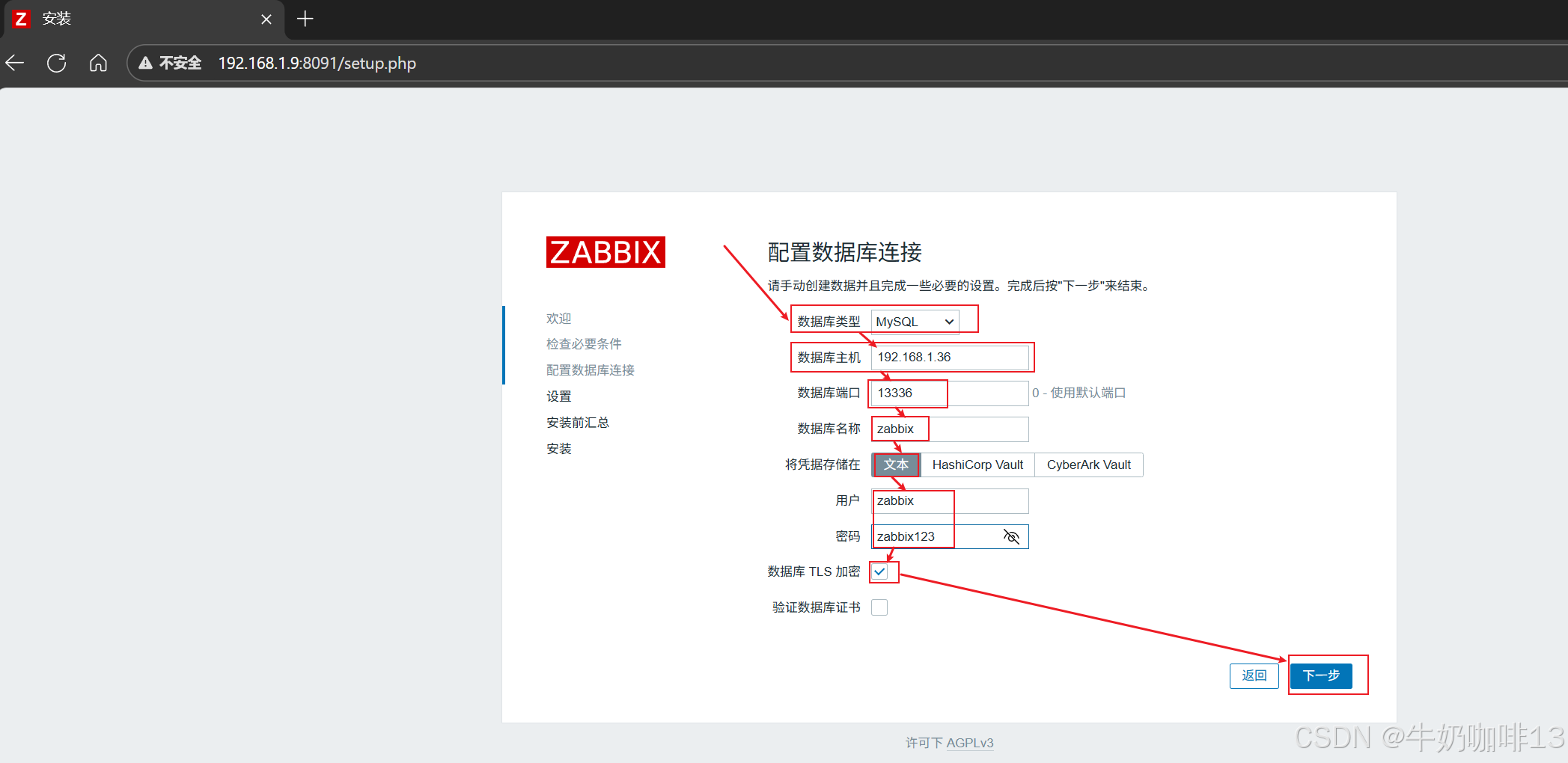Open the AGPLv3 license link

coord(970,743)
